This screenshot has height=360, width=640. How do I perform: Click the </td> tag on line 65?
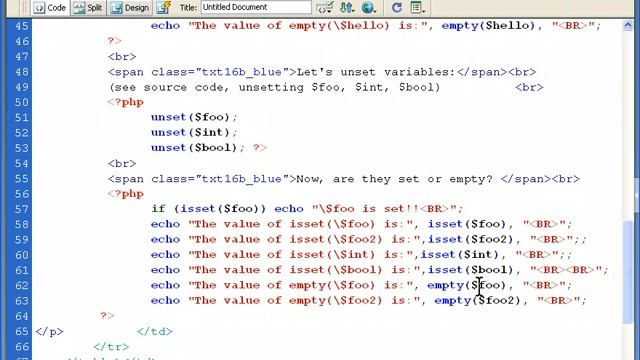tap(155, 331)
